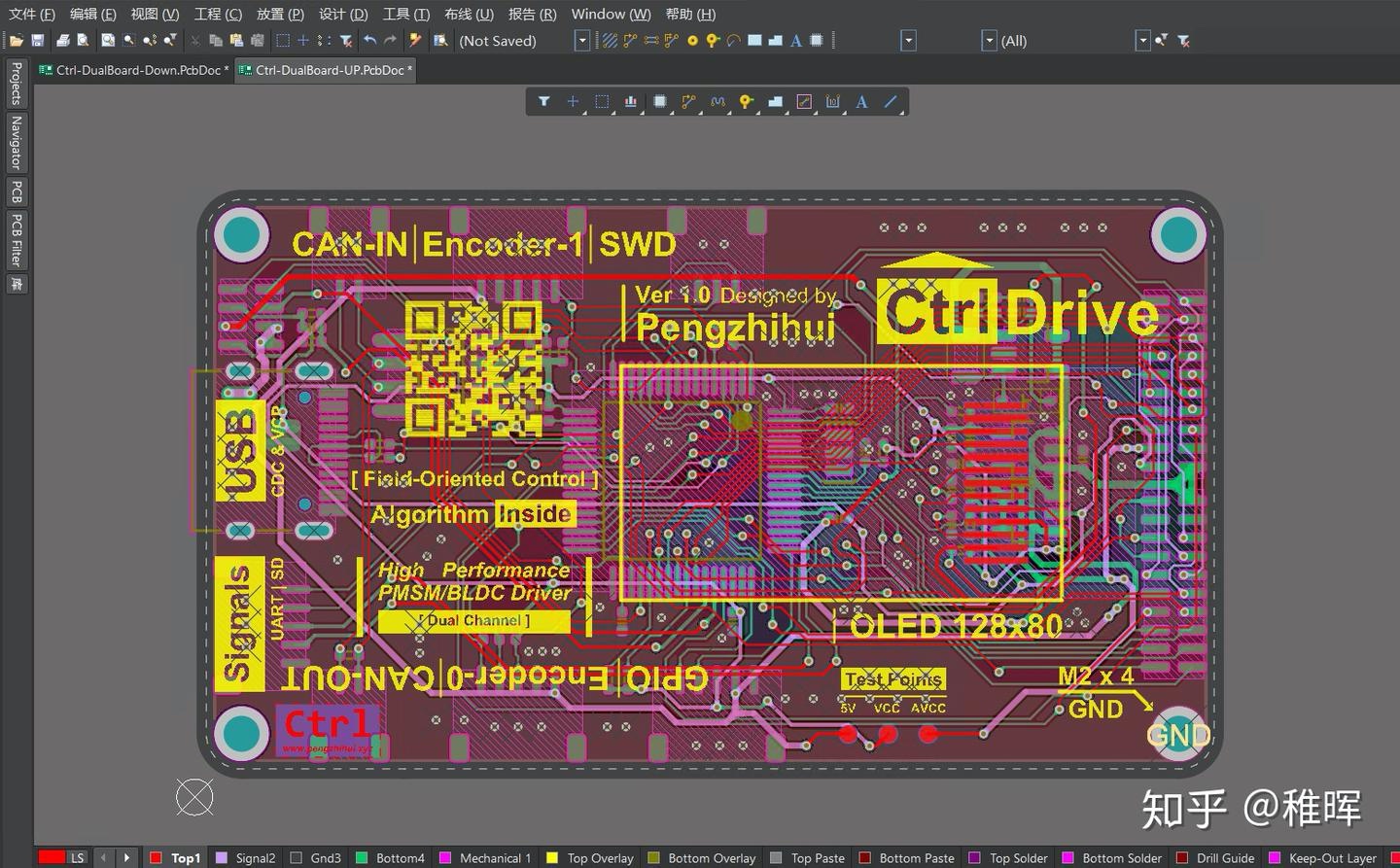Open the Projects side panel
This screenshot has width=1400, height=868.
17,83
